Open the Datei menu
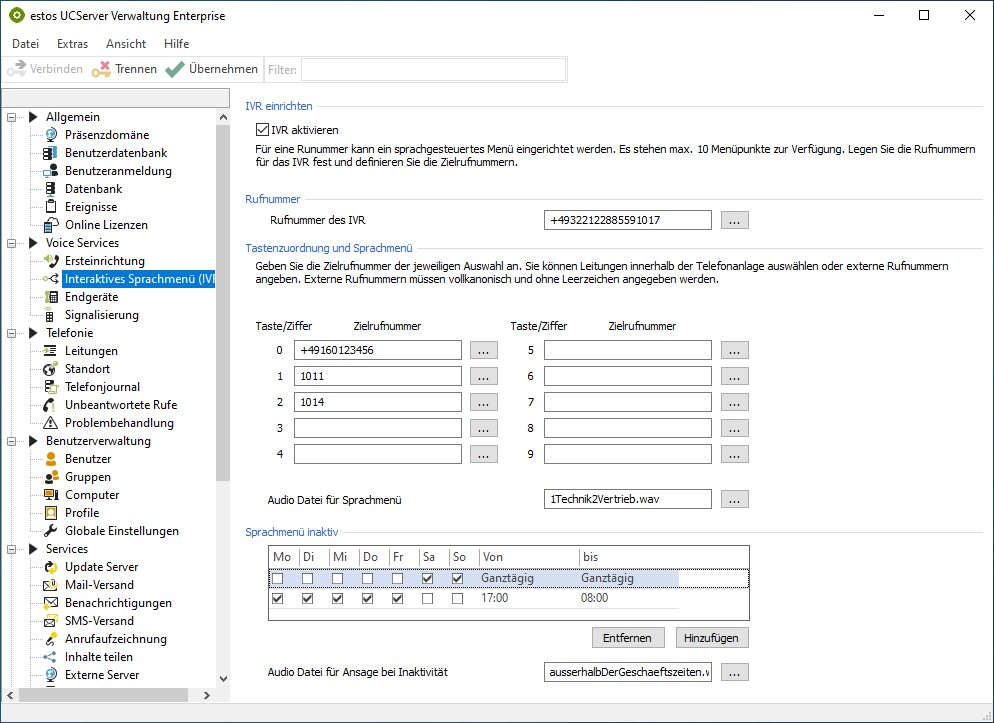Image resolution: width=994 pixels, height=723 pixels. click(25, 44)
